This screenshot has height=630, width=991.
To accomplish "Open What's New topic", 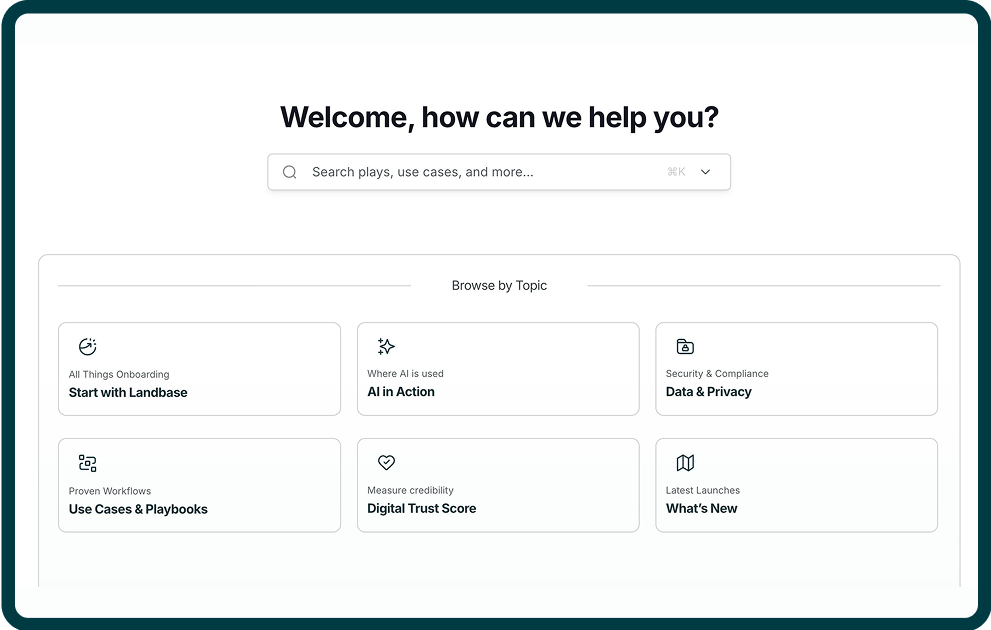I will pyautogui.click(x=796, y=485).
